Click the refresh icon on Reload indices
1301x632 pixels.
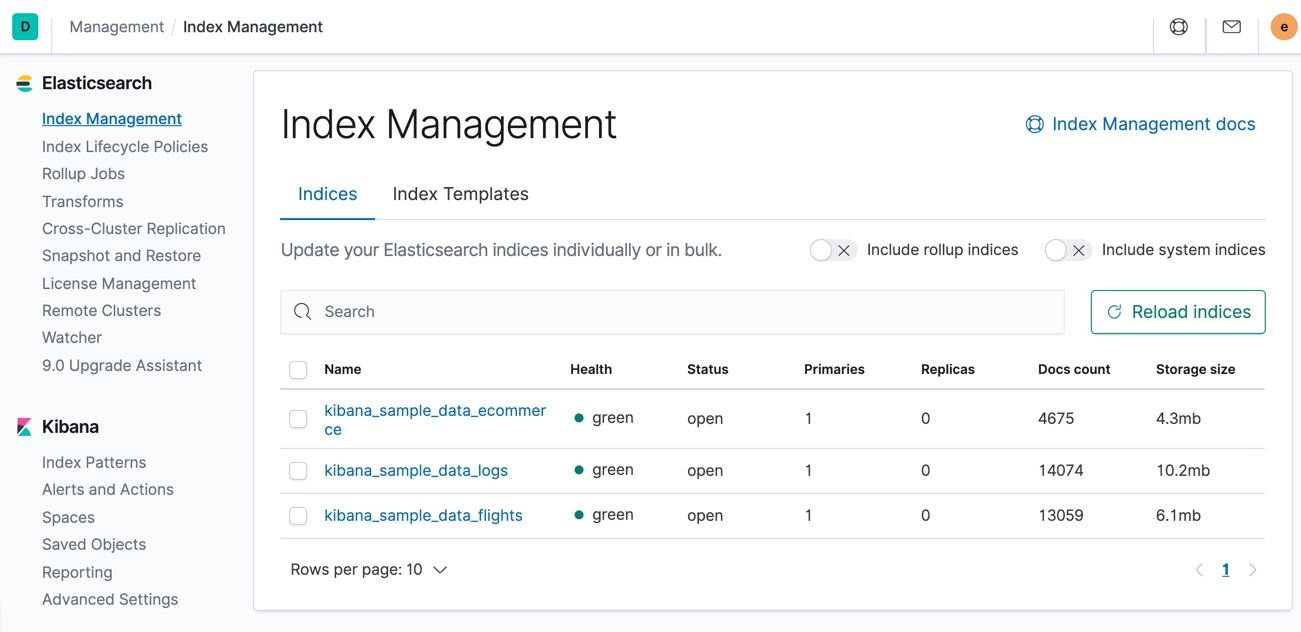(x=1115, y=311)
